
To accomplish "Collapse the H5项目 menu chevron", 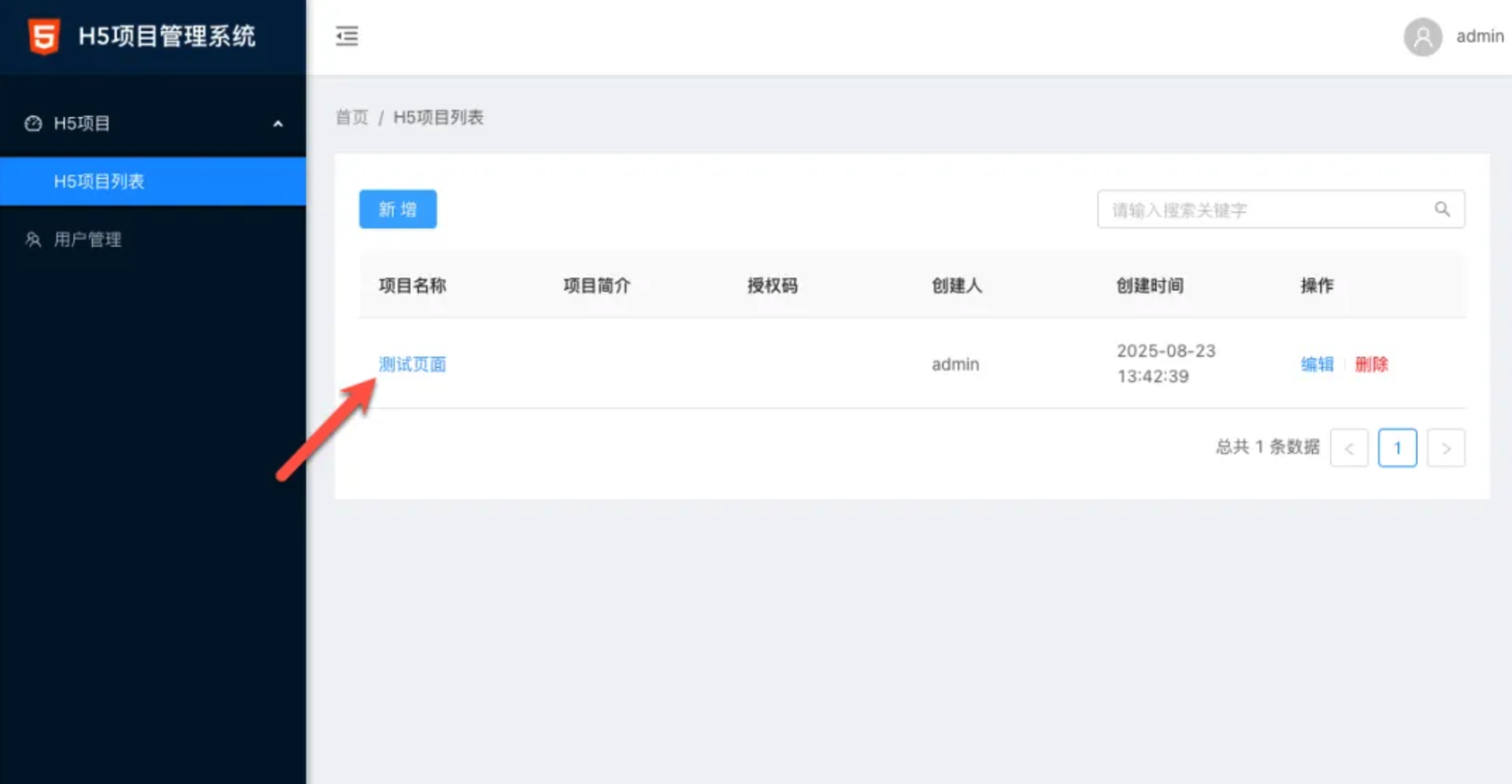I will pyautogui.click(x=278, y=124).
